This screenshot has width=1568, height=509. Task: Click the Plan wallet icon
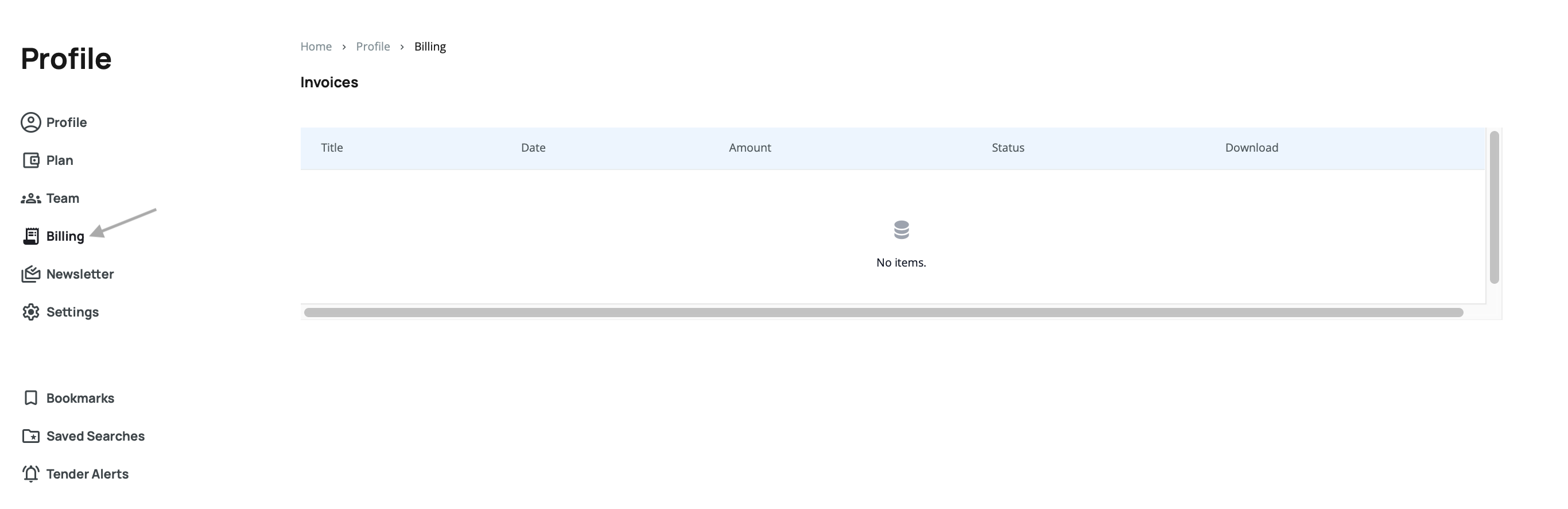click(x=30, y=160)
